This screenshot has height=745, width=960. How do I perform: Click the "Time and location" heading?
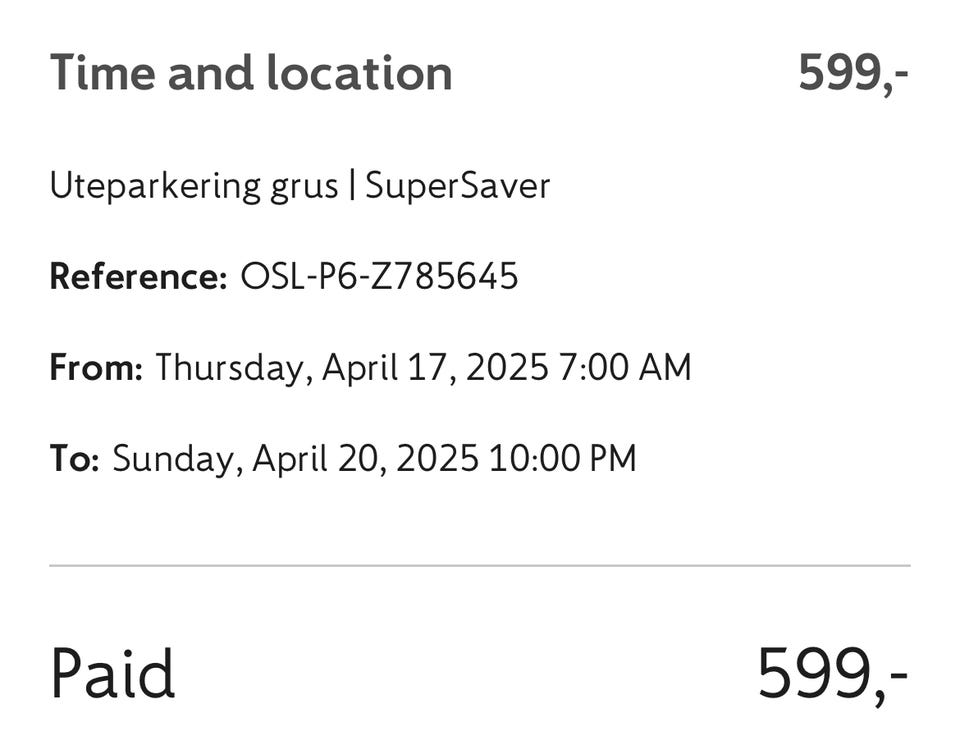[251, 74]
